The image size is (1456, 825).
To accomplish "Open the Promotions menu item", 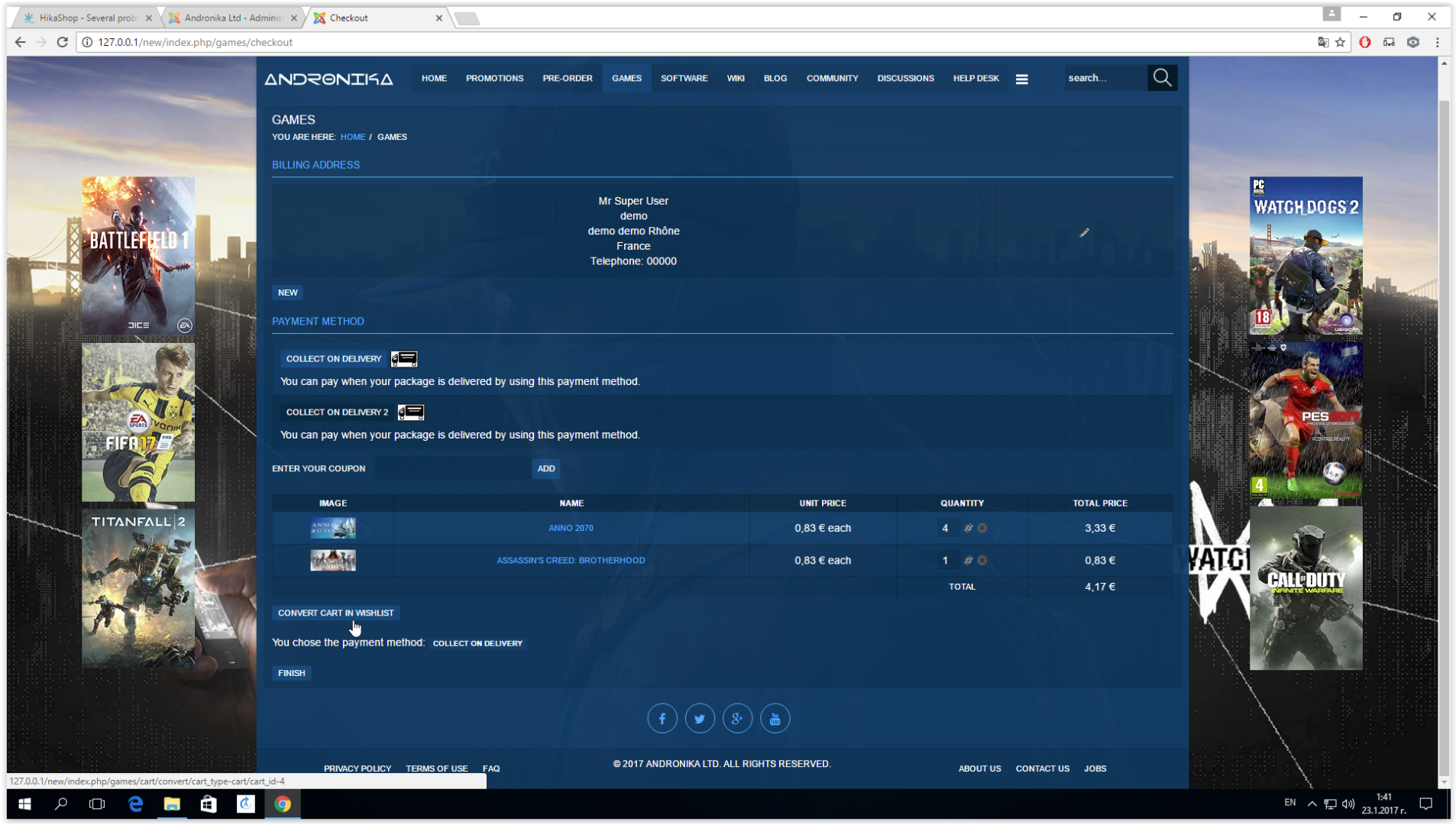I will pos(494,79).
